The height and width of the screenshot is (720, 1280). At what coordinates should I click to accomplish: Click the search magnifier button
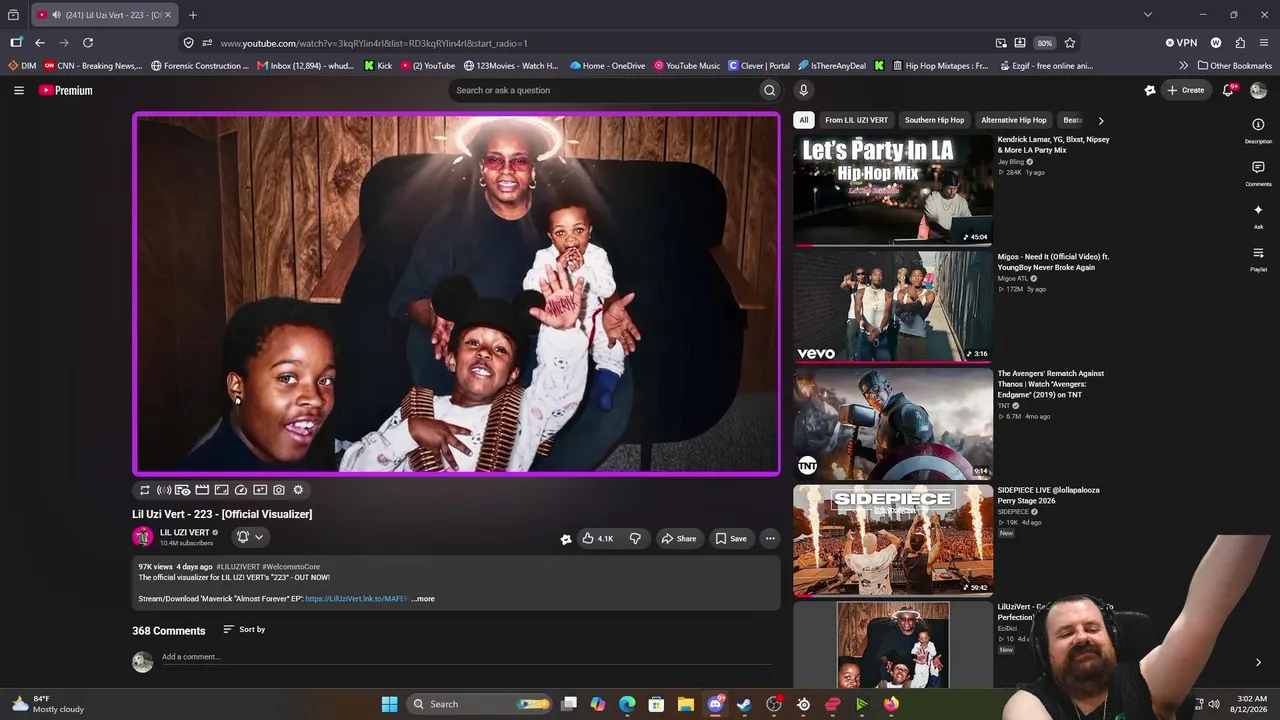point(769,90)
